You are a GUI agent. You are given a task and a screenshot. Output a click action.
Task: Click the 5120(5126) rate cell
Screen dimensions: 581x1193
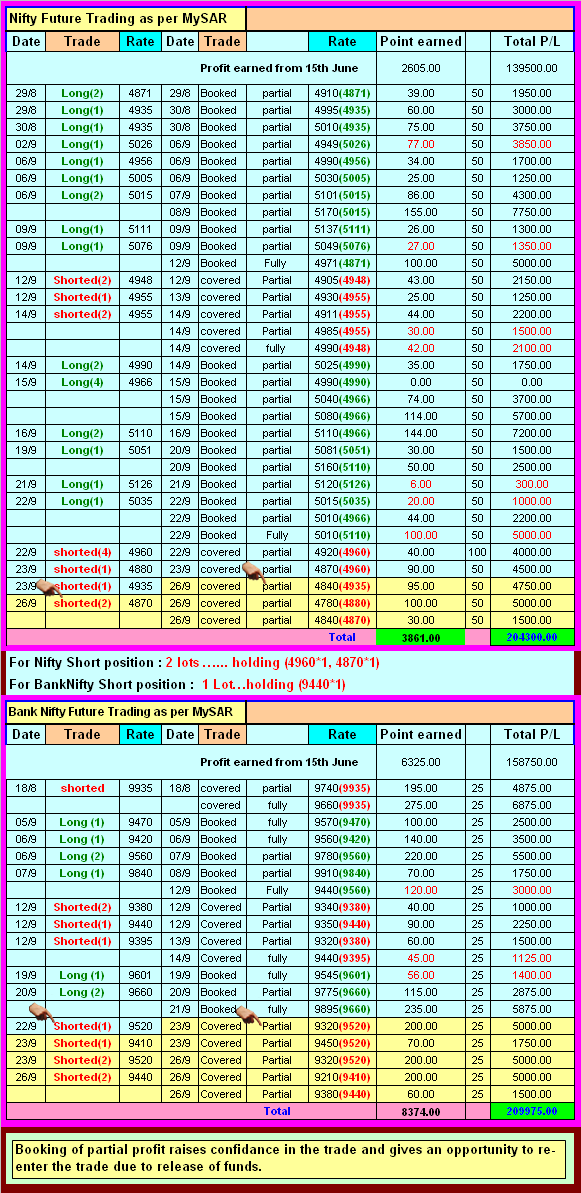tap(342, 484)
